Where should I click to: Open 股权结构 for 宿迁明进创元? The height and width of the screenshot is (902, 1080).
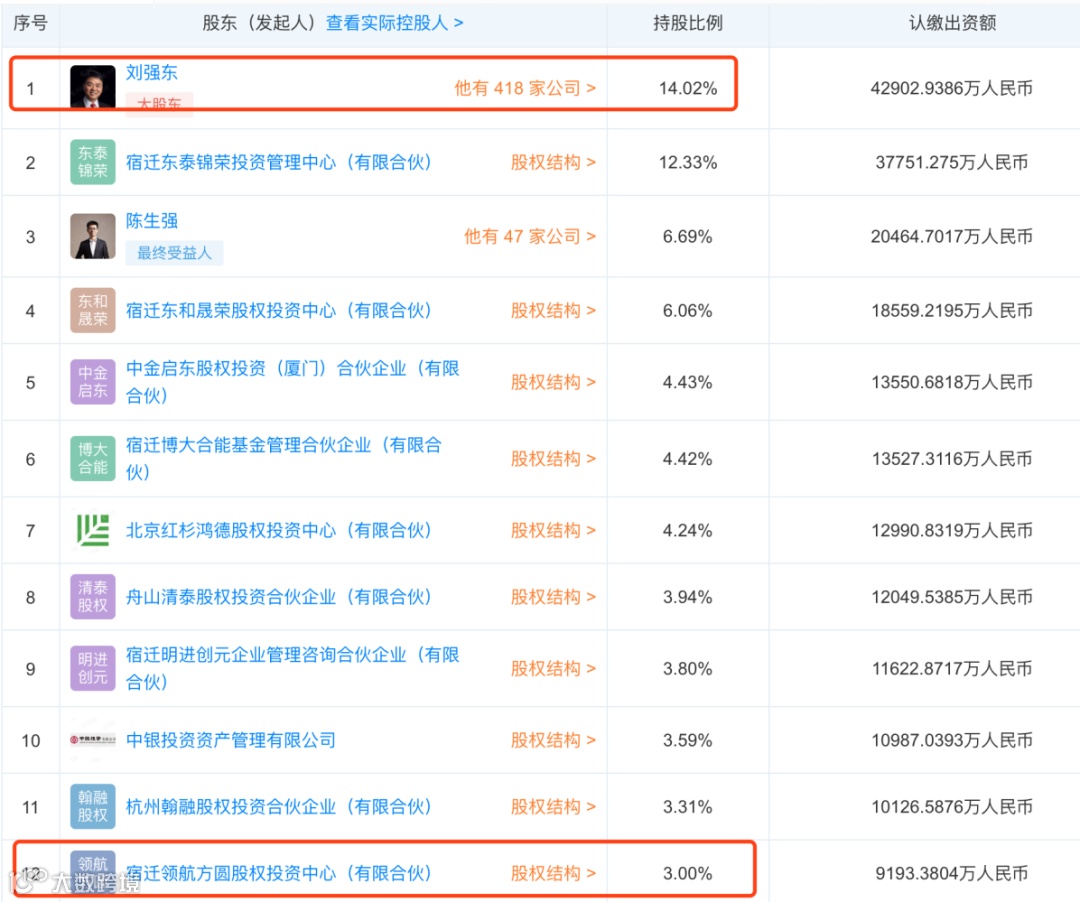(553, 669)
